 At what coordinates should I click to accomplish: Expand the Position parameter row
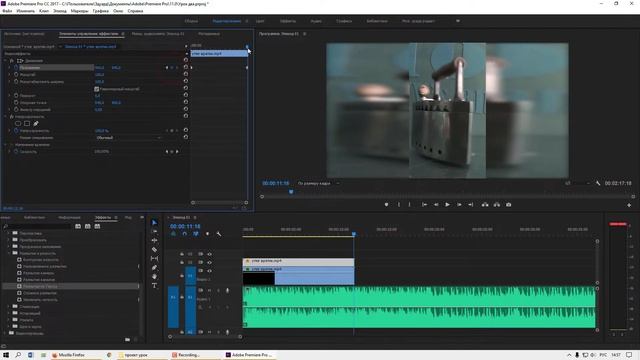click(x=10, y=67)
